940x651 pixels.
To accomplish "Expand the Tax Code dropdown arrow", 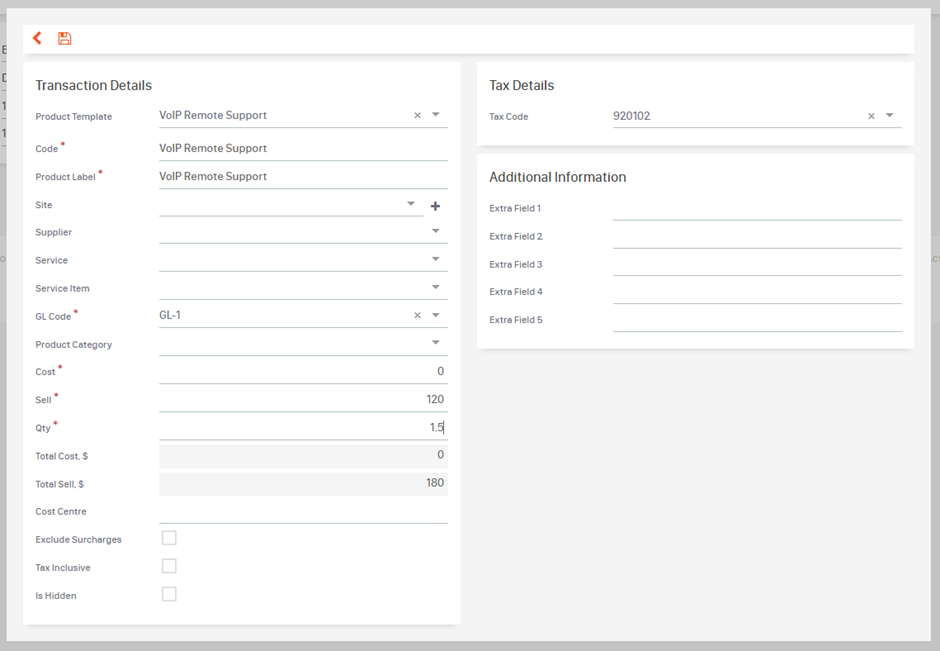I will point(890,116).
